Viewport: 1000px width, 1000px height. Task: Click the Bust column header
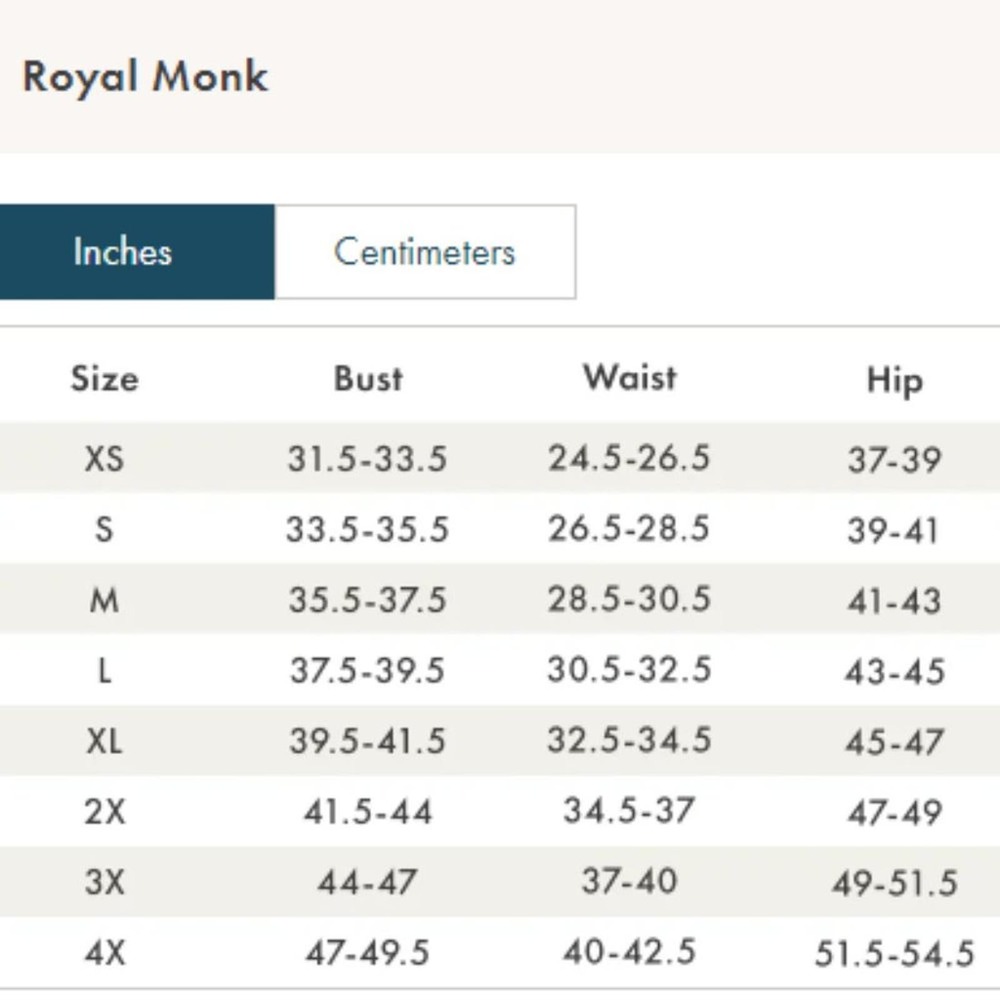[368, 379]
